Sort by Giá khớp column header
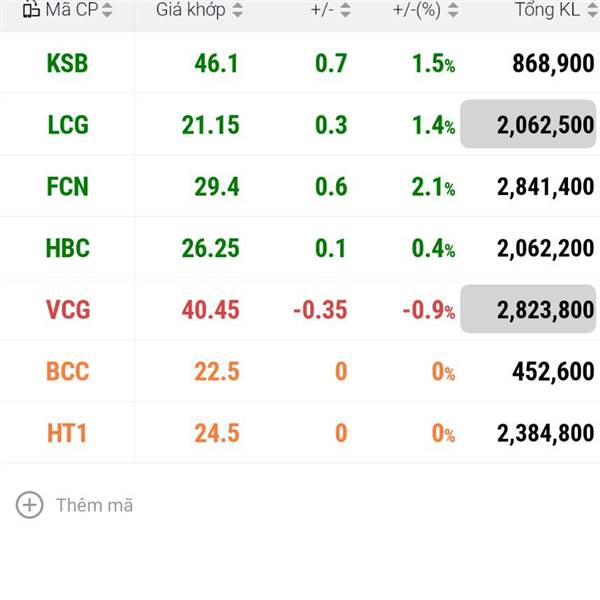The width and height of the screenshot is (600, 600). (190, 11)
